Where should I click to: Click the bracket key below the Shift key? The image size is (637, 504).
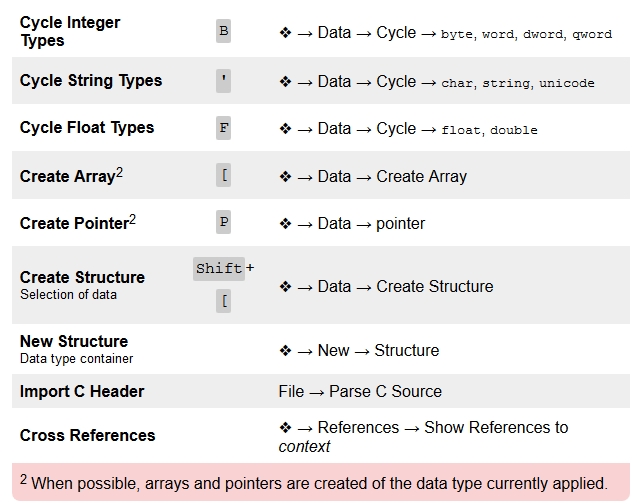click(223, 302)
